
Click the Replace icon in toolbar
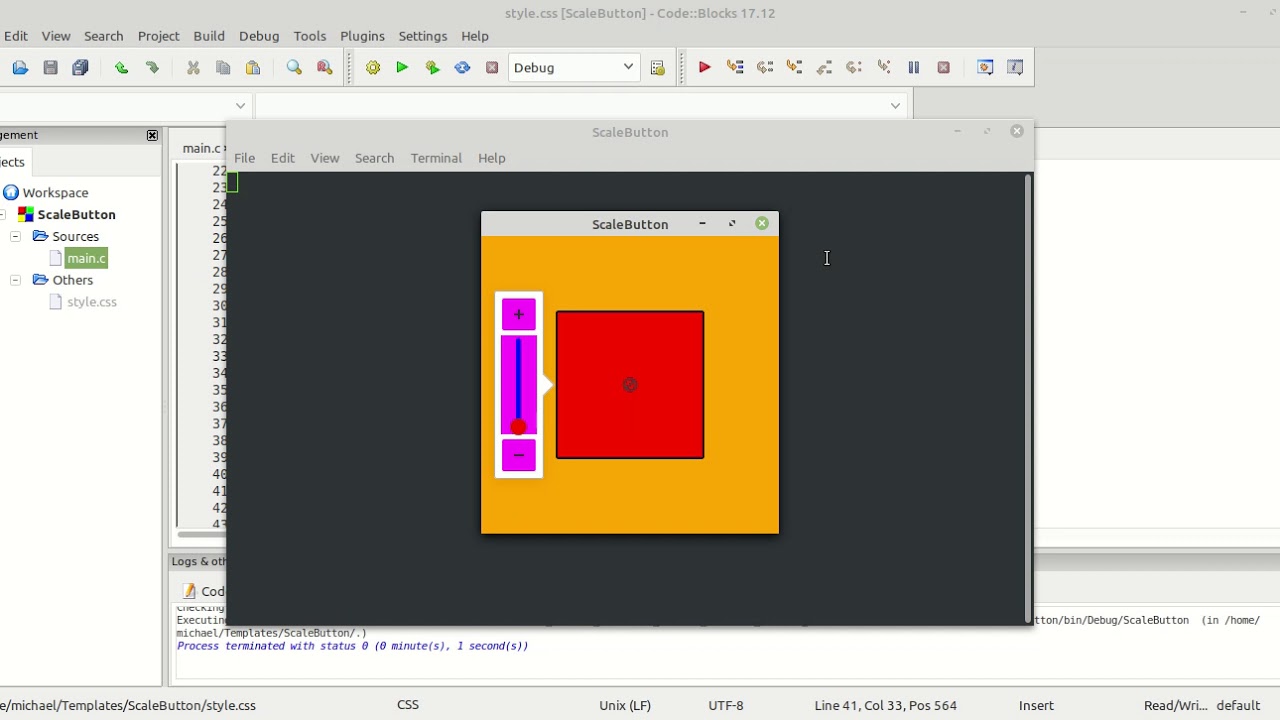[x=324, y=68]
